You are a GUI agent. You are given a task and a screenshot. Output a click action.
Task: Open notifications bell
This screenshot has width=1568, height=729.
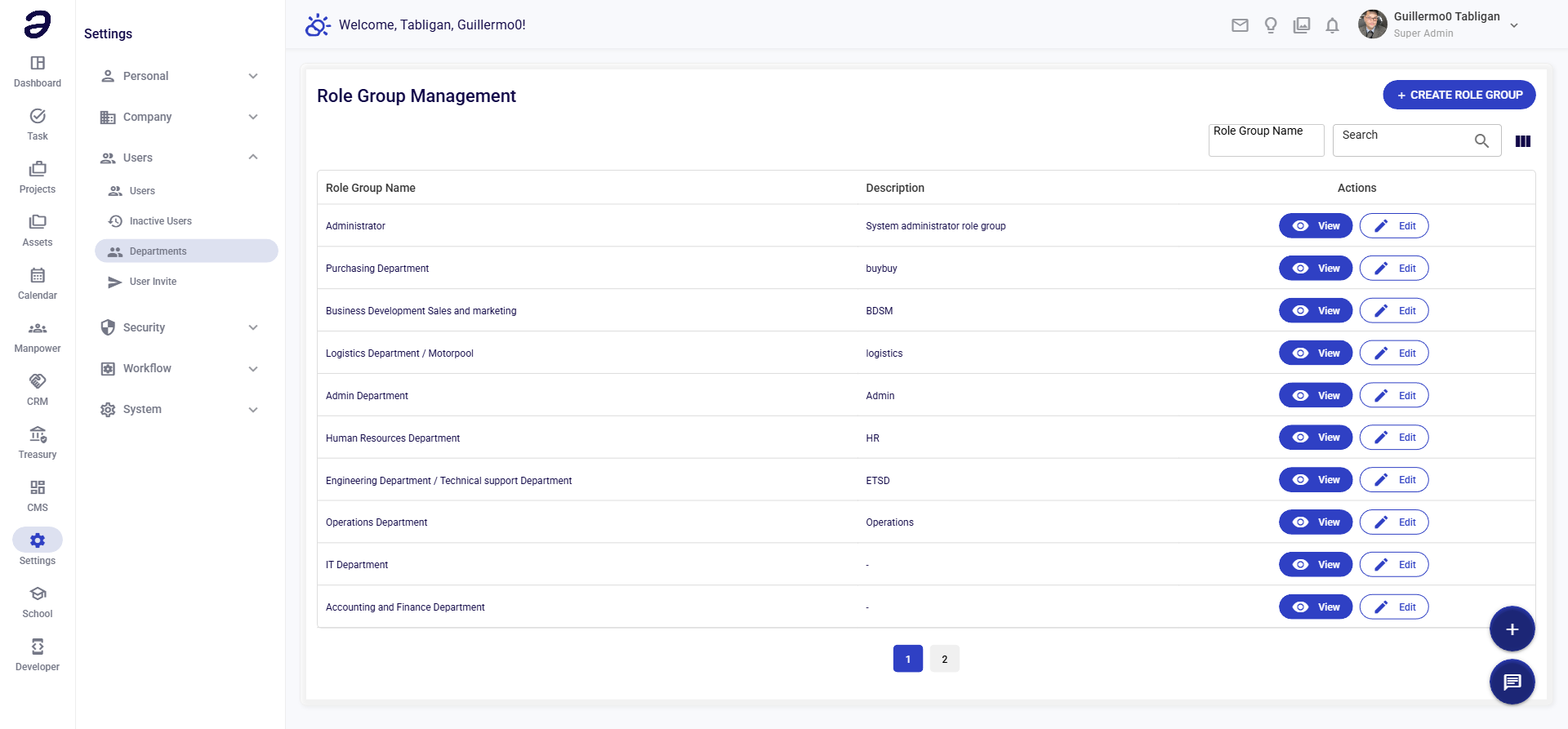click(x=1332, y=25)
